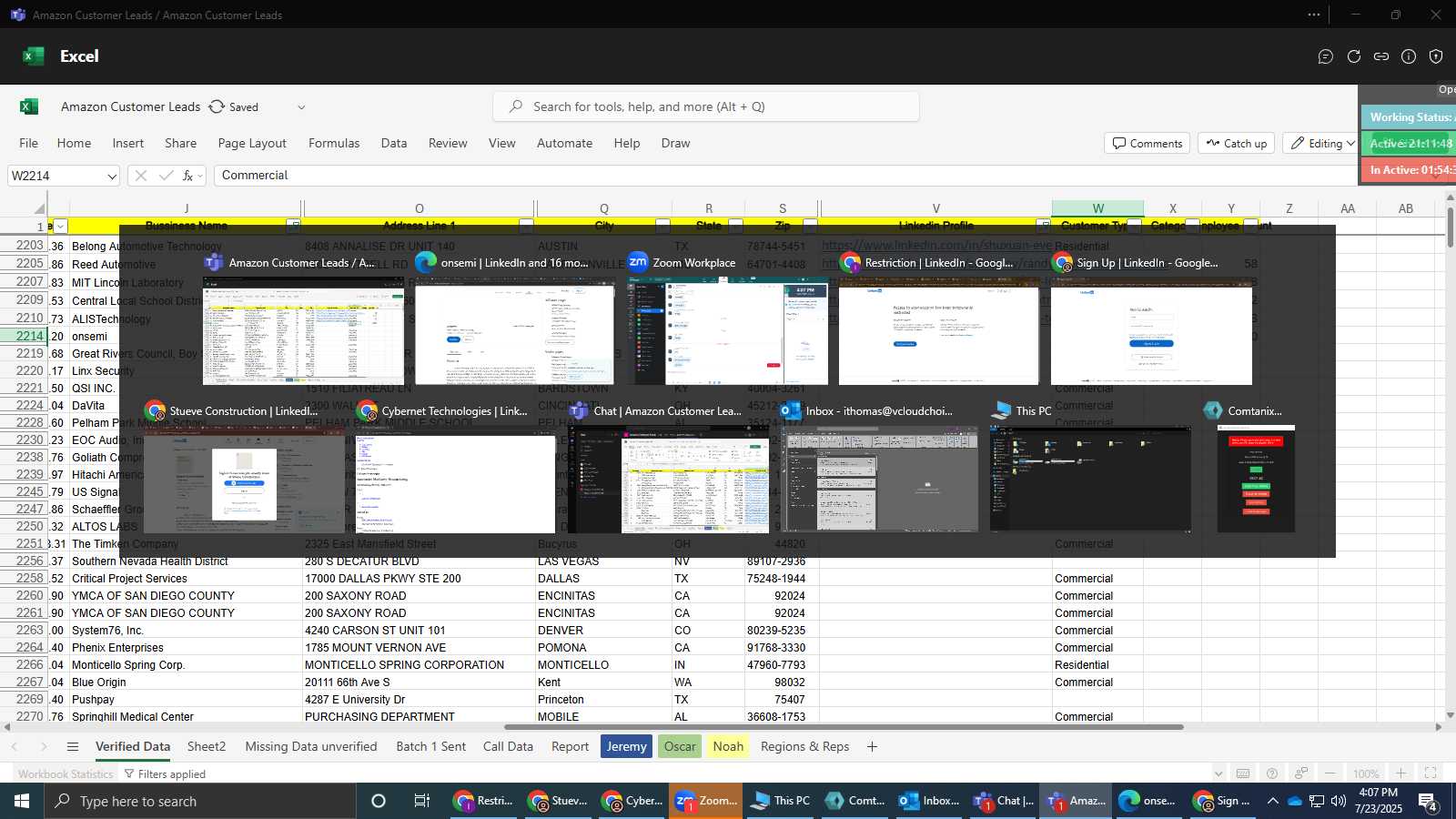Select This PC thumbnail in task switcher
Viewport: 1456px width, 819px height.
click(x=1090, y=480)
